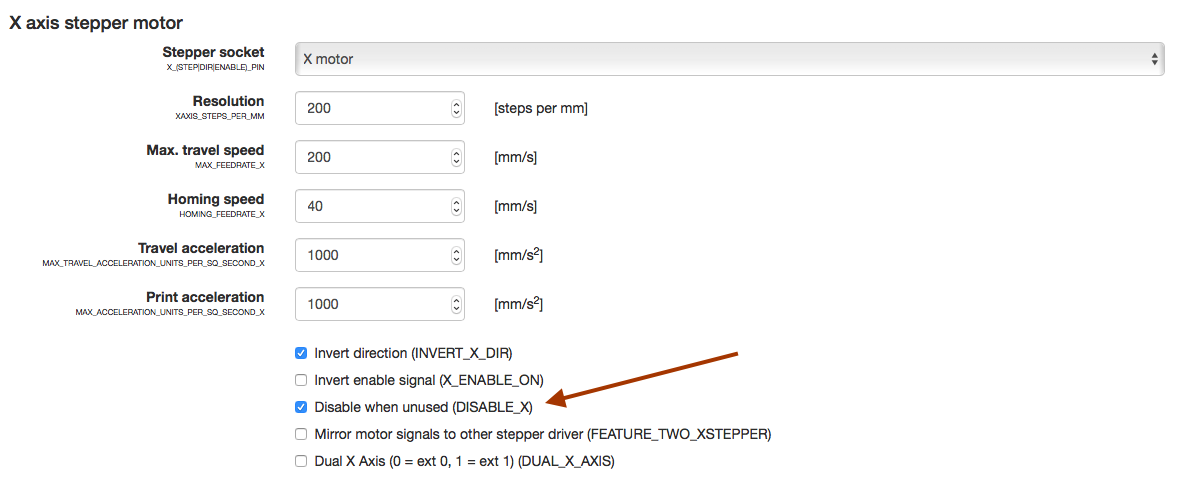Uncheck Disable when unused (DISABLE_X)
Viewport: 1191px width, 498px height.
(301, 407)
